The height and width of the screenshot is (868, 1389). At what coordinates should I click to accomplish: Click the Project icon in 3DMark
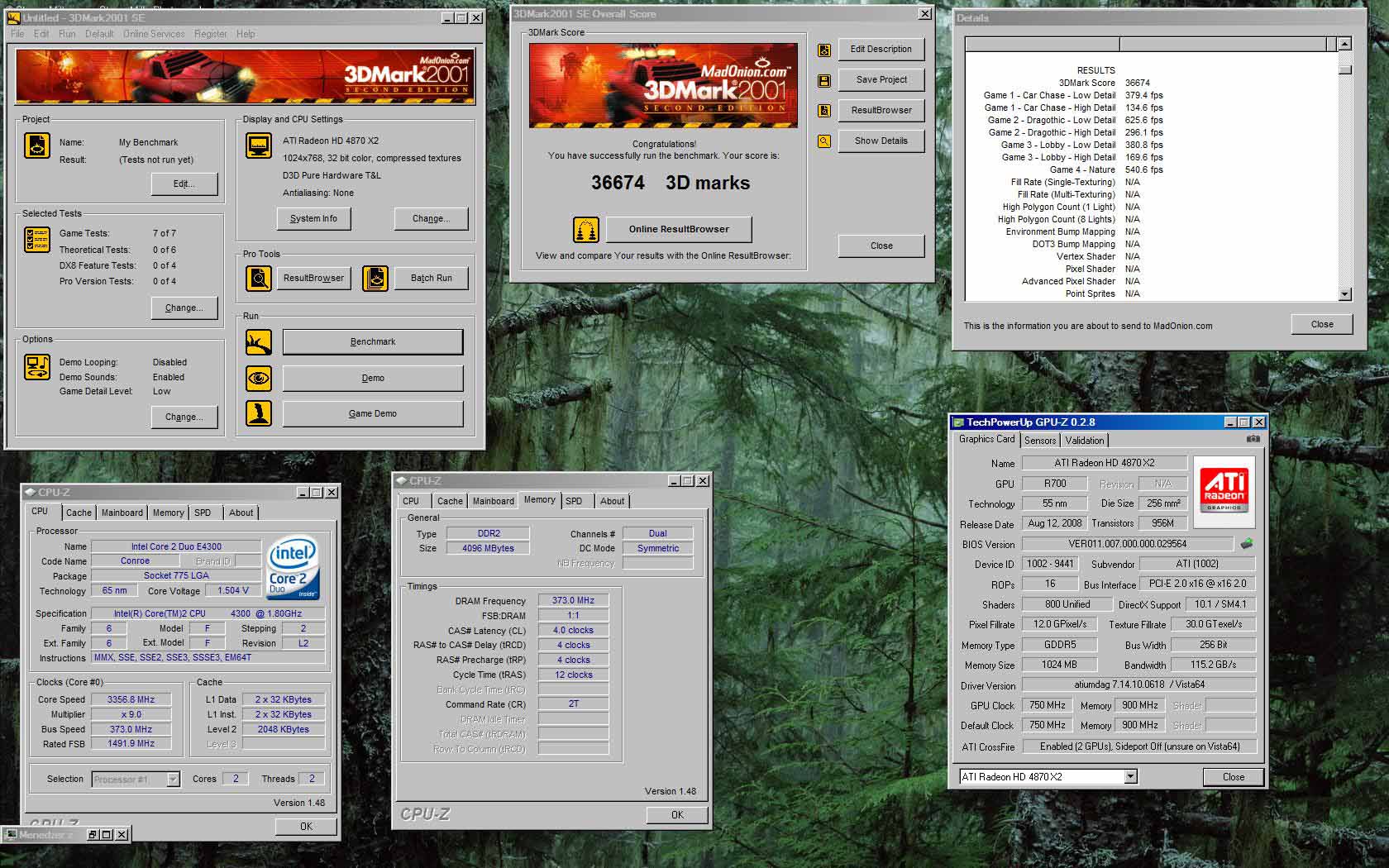click(37, 145)
